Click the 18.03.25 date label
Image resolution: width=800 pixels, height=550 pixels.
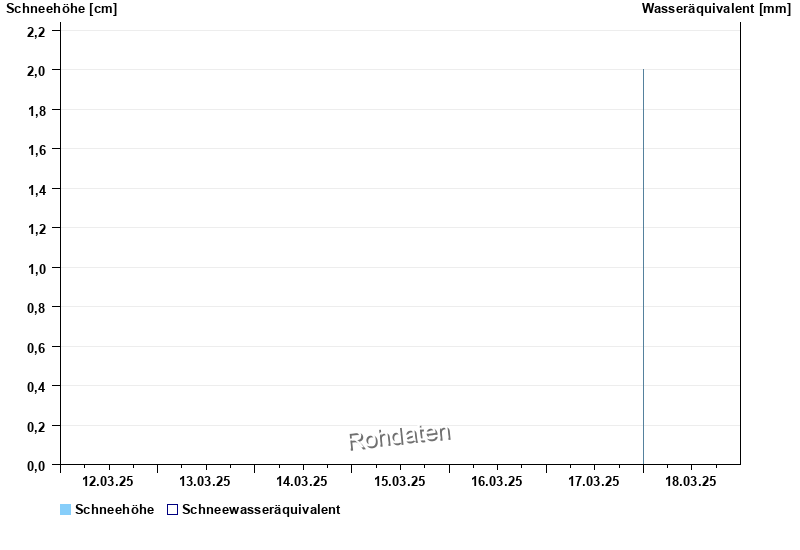coord(691,482)
